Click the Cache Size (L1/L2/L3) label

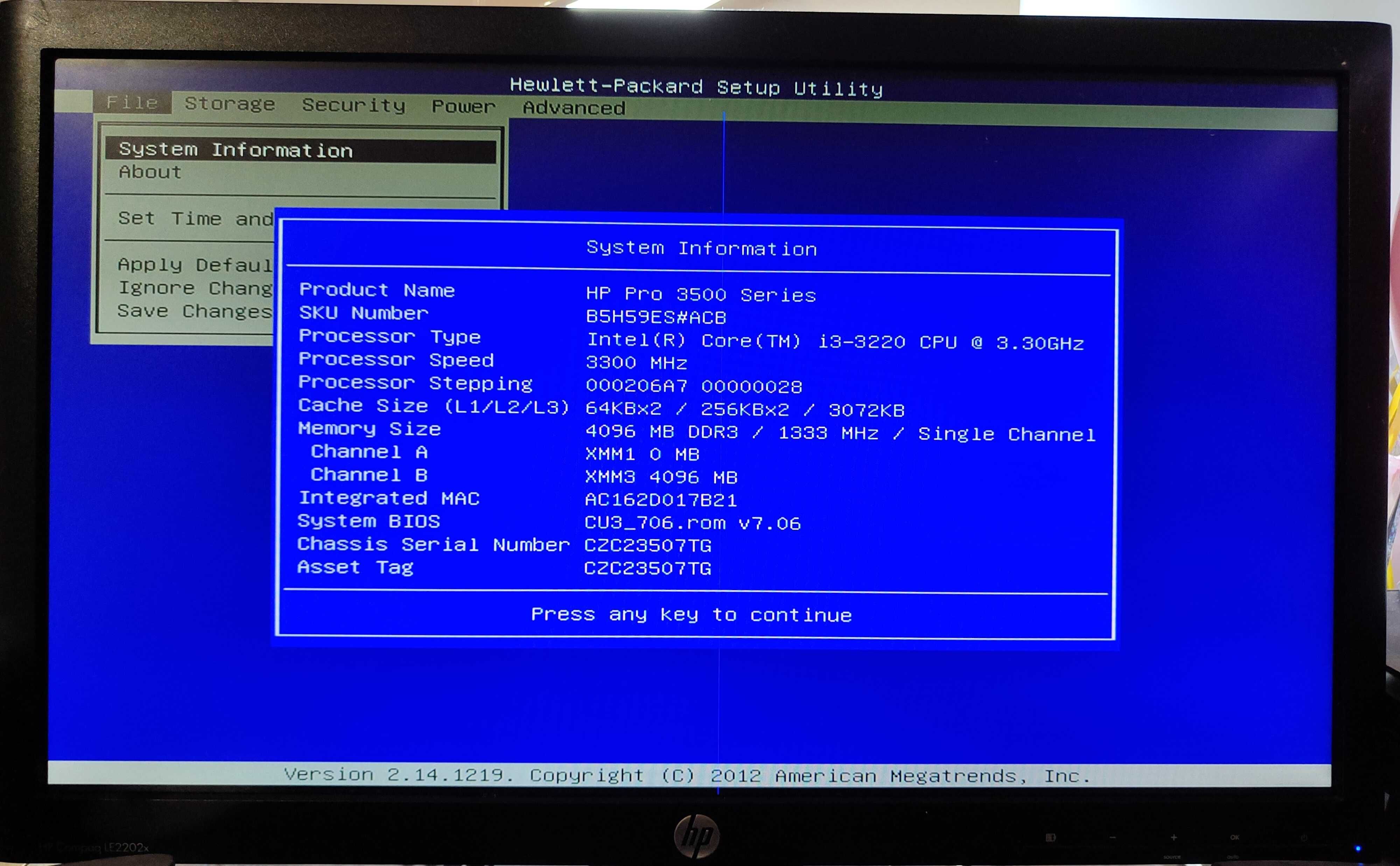click(433, 406)
